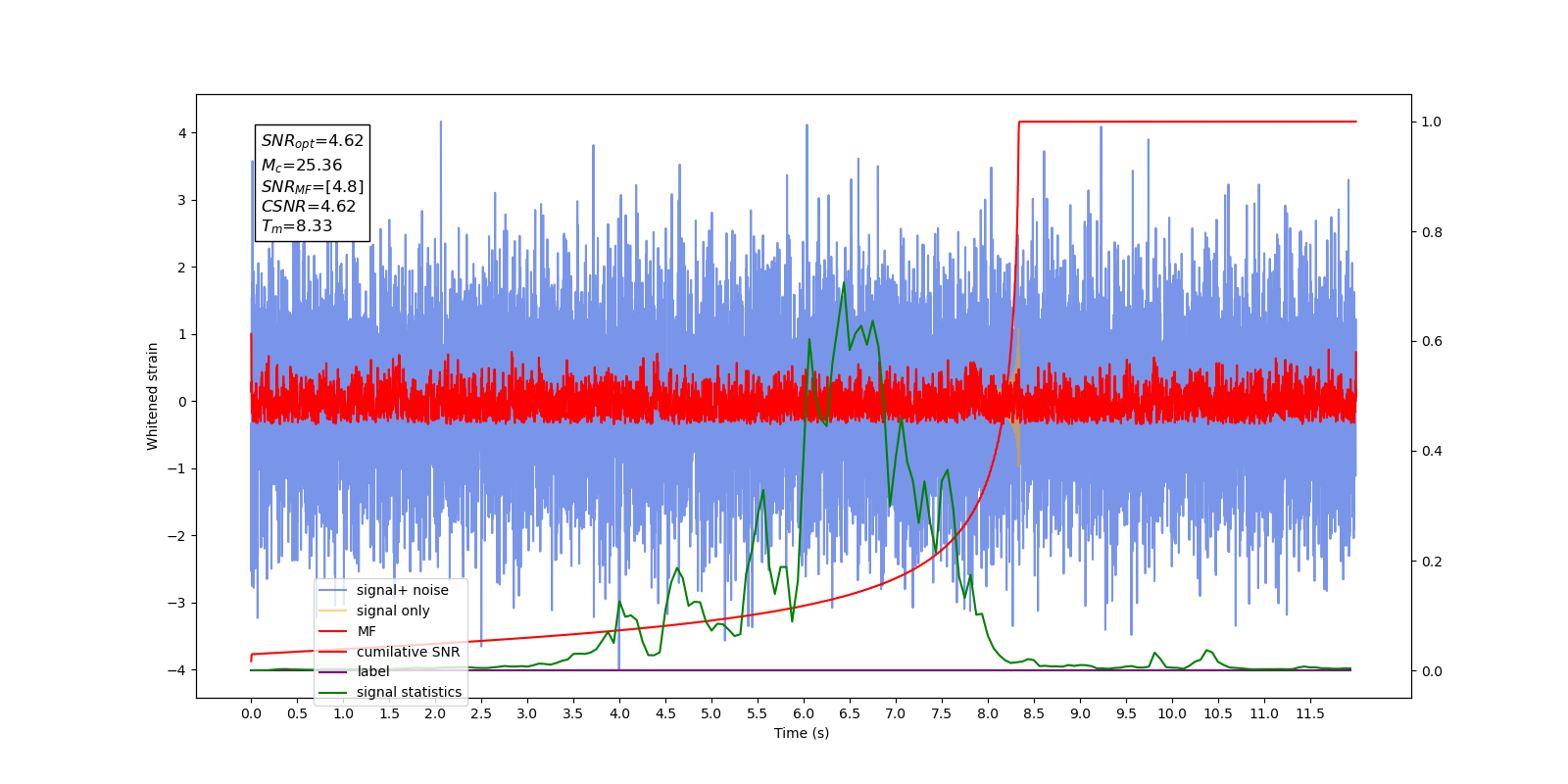
Task: Click the x-axis tick label 8.5
Action: 1034,713
